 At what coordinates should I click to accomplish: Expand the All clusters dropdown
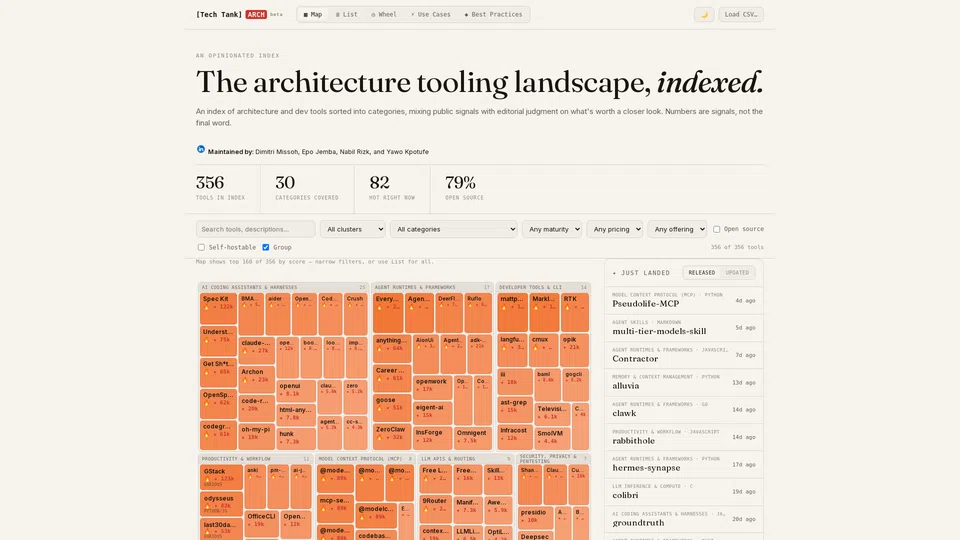click(353, 229)
